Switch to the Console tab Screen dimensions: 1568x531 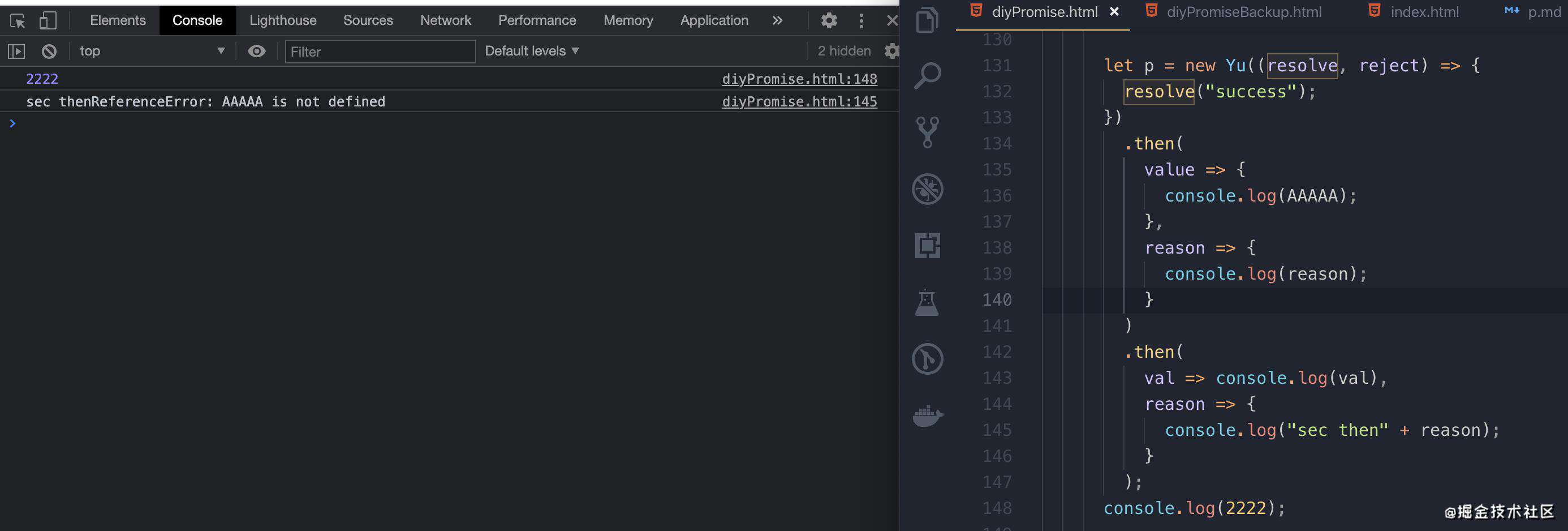tap(197, 20)
